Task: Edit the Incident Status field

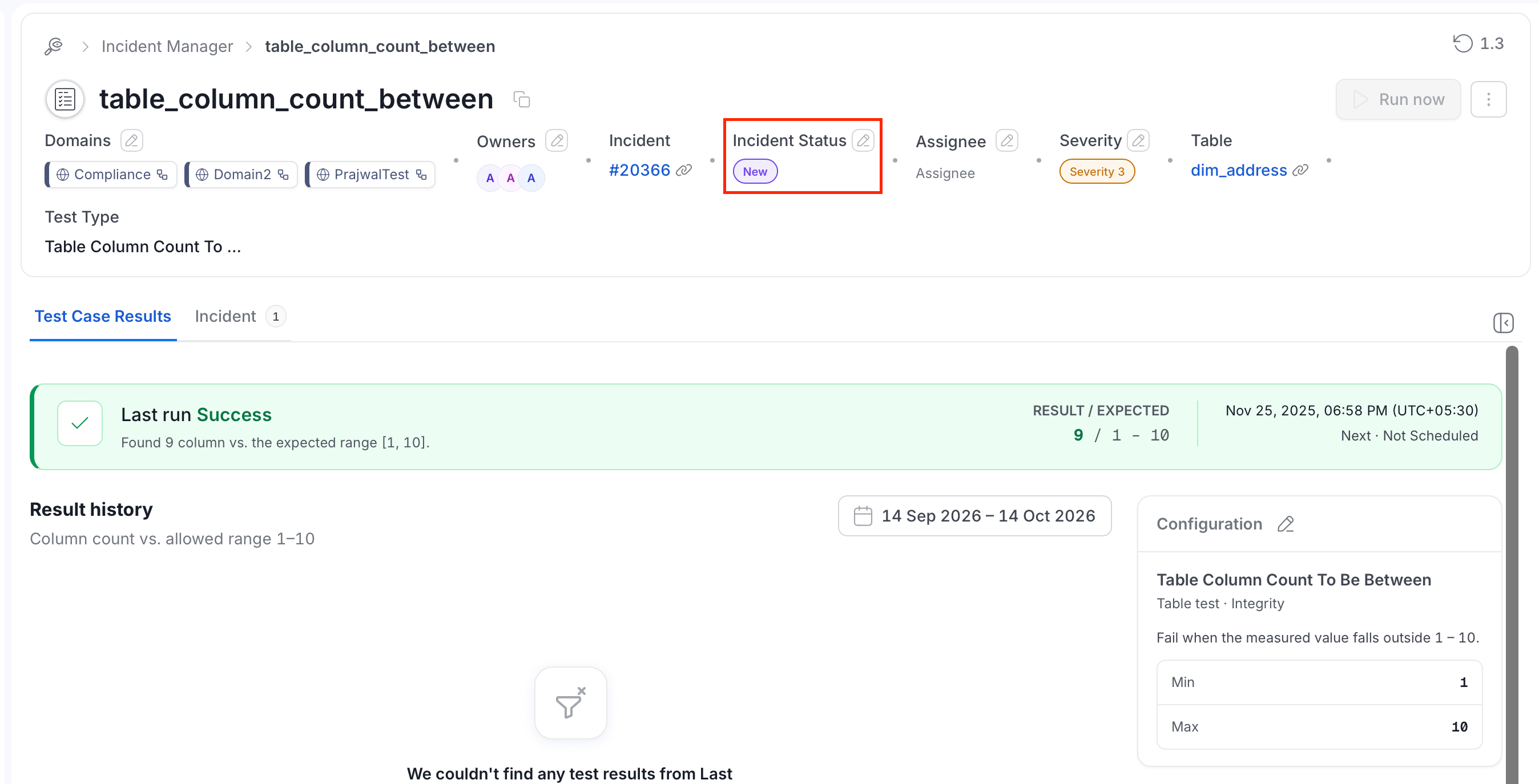Action: click(x=863, y=140)
